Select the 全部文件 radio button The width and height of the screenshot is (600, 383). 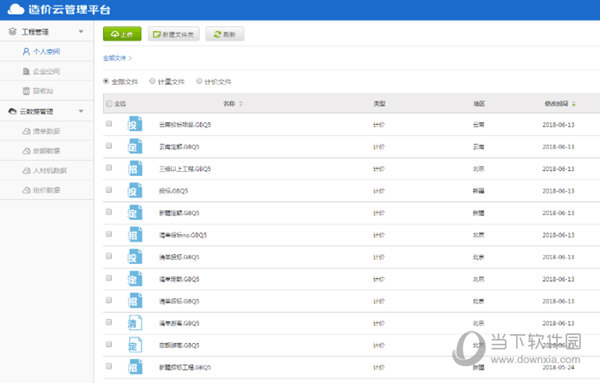(x=106, y=81)
